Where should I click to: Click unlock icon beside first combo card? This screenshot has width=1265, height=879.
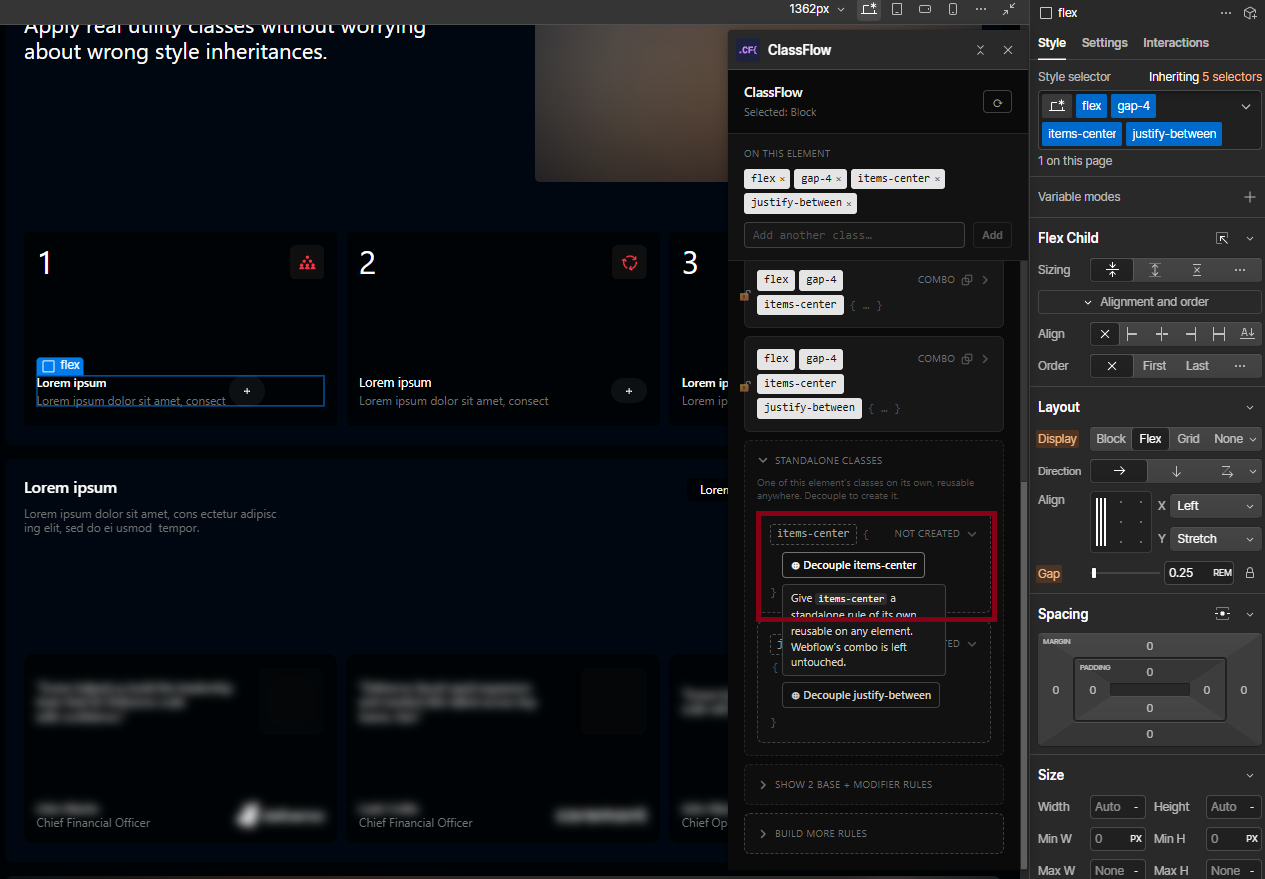point(744,296)
